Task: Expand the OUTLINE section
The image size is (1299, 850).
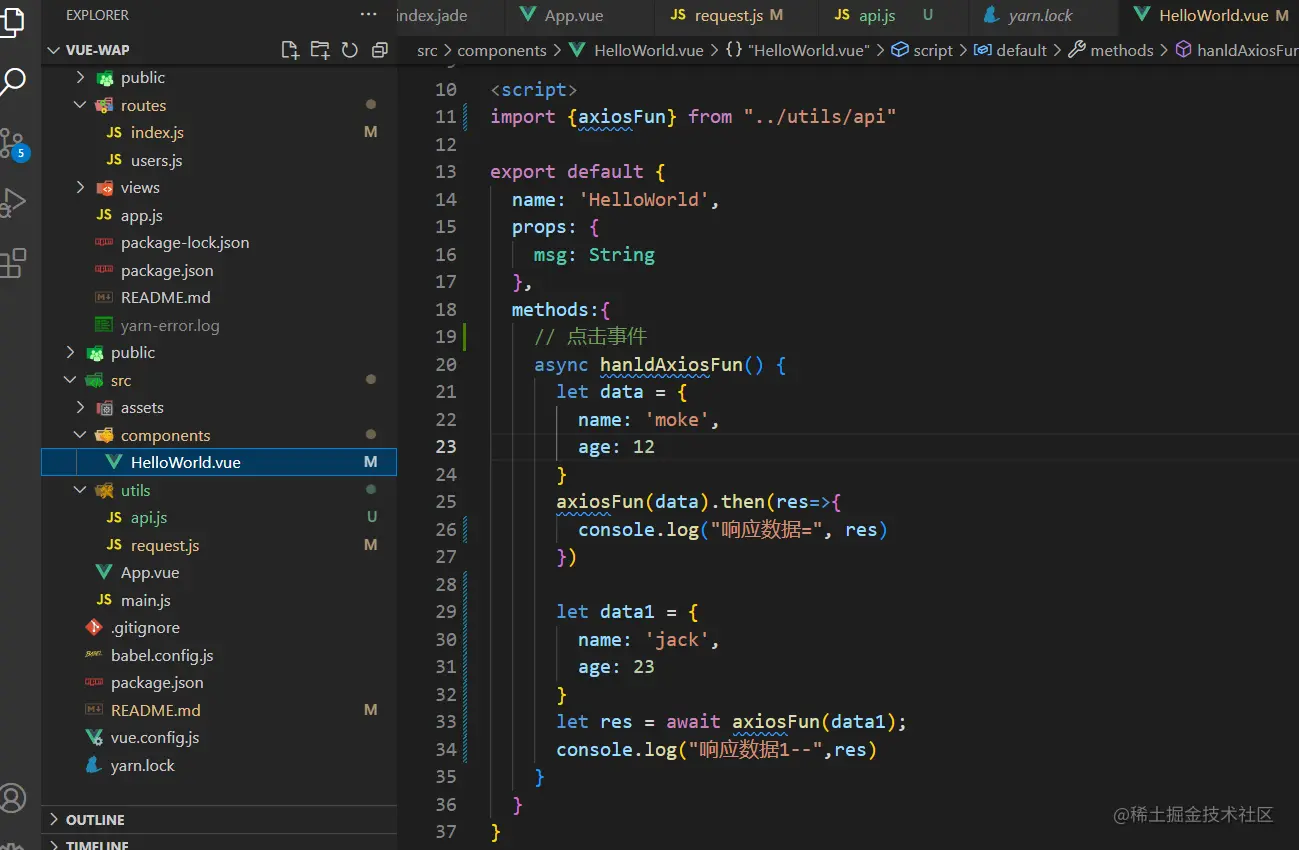Action: 95,820
